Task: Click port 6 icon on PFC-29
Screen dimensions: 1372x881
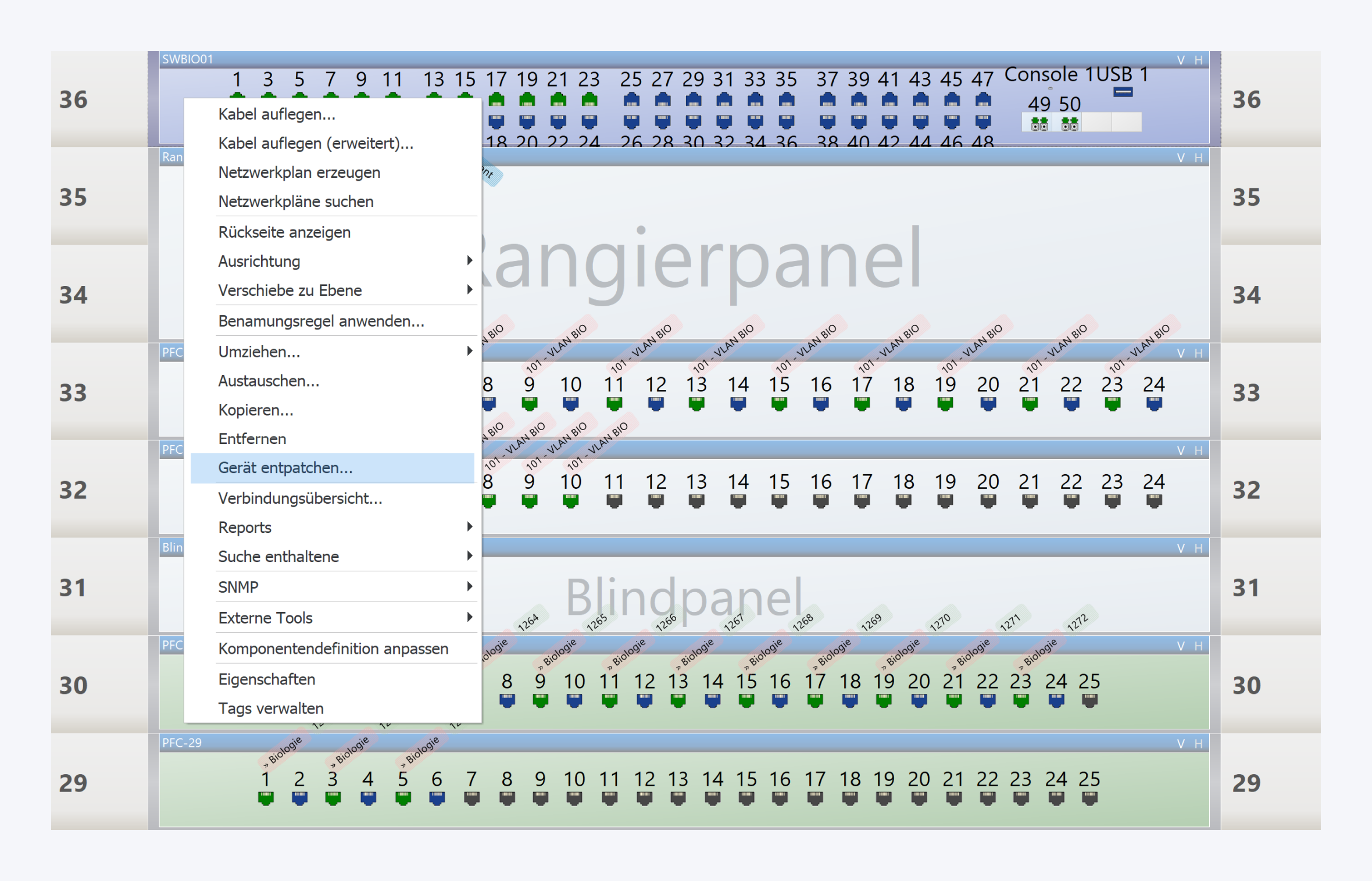Action: [x=437, y=798]
